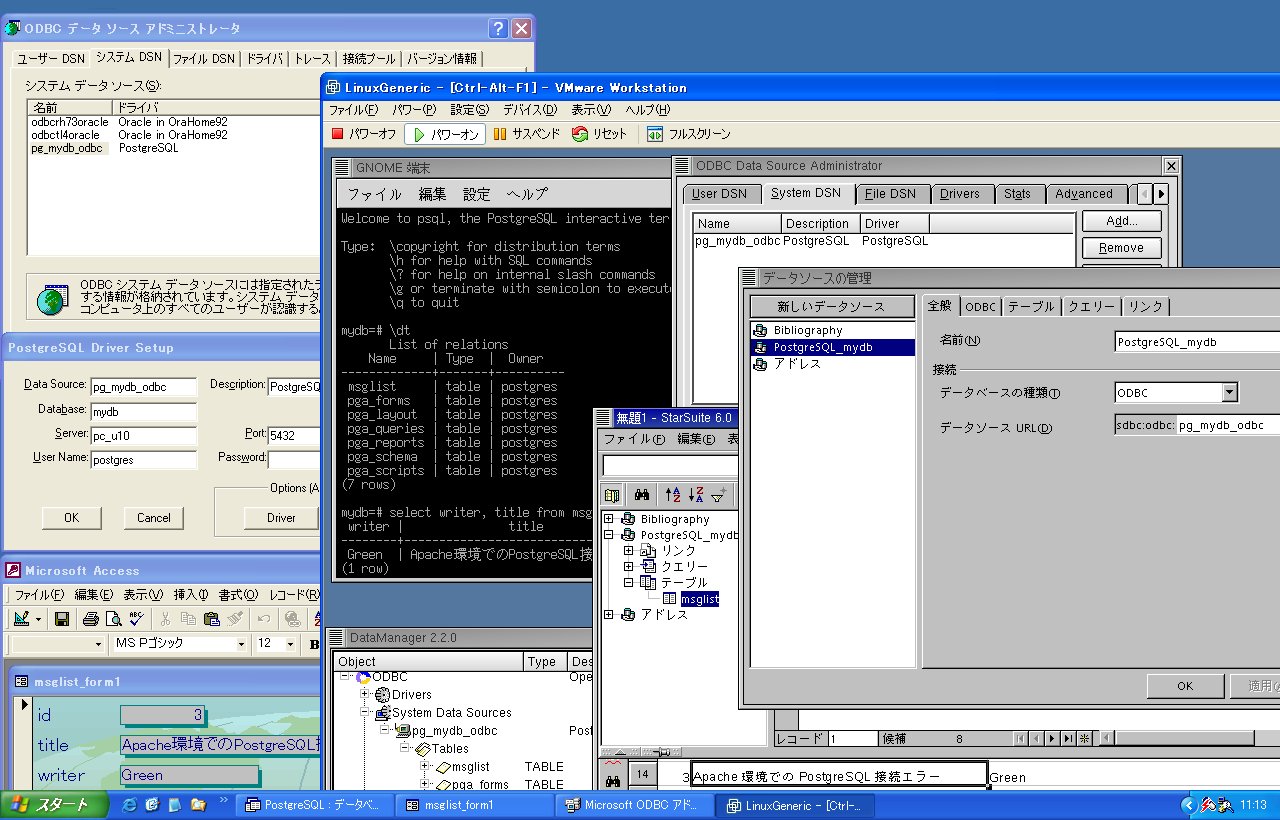This screenshot has width=1280, height=820.
Task: Collapse System Data Sources in DataManager
Action: point(365,713)
